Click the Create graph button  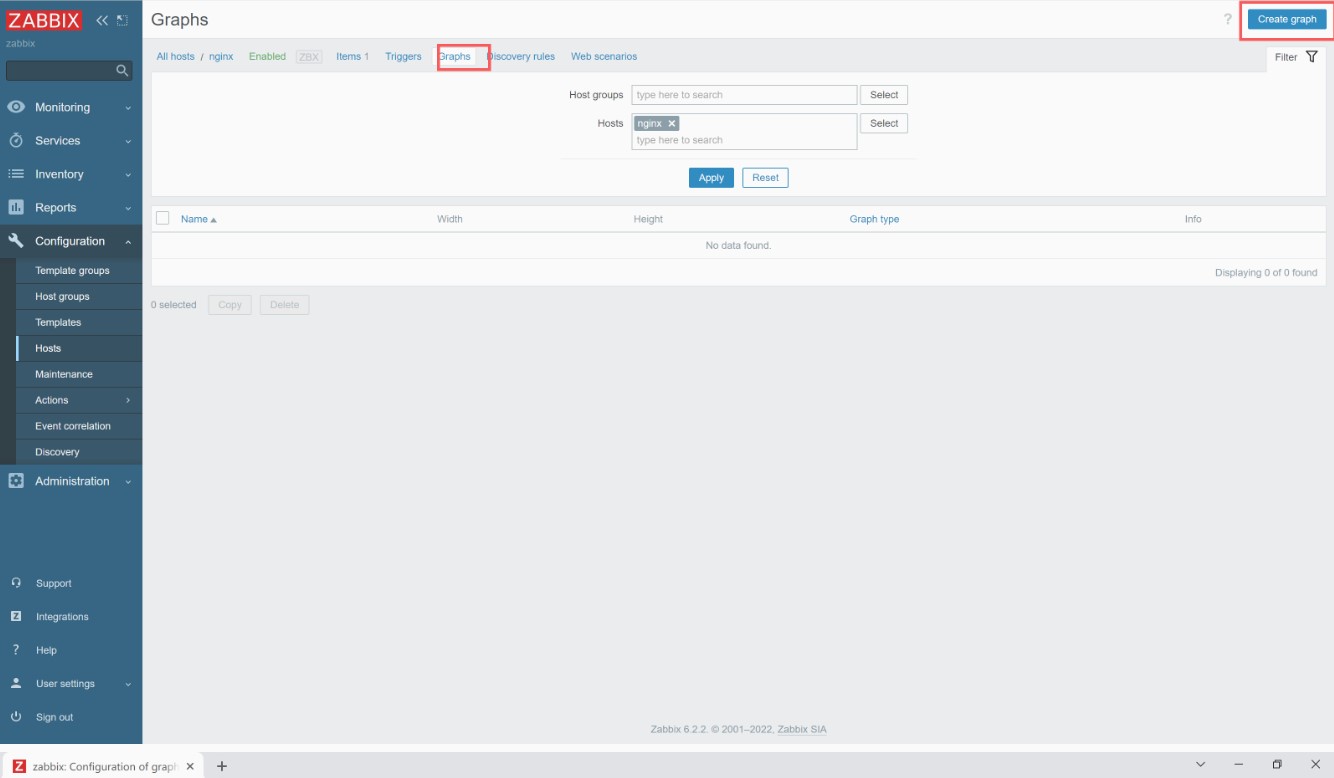(x=1287, y=20)
